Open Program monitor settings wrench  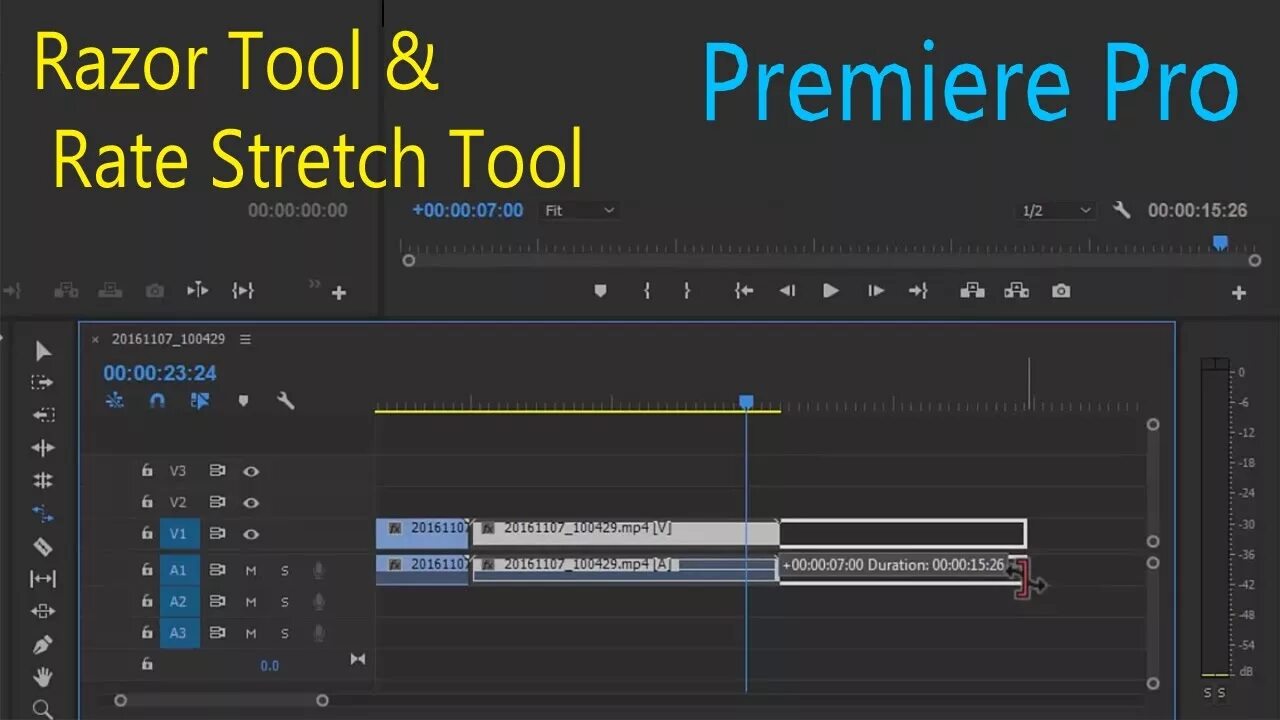(x=1122, y=210)
